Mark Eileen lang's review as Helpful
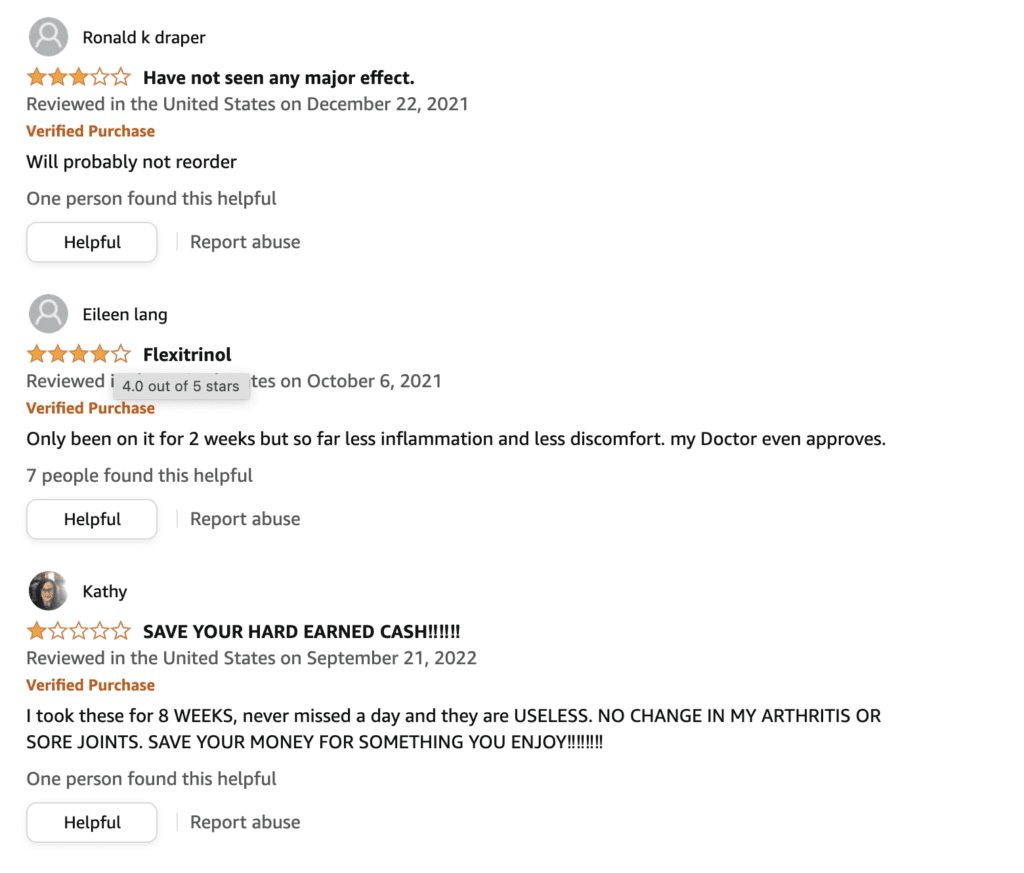 coord(92,519)
